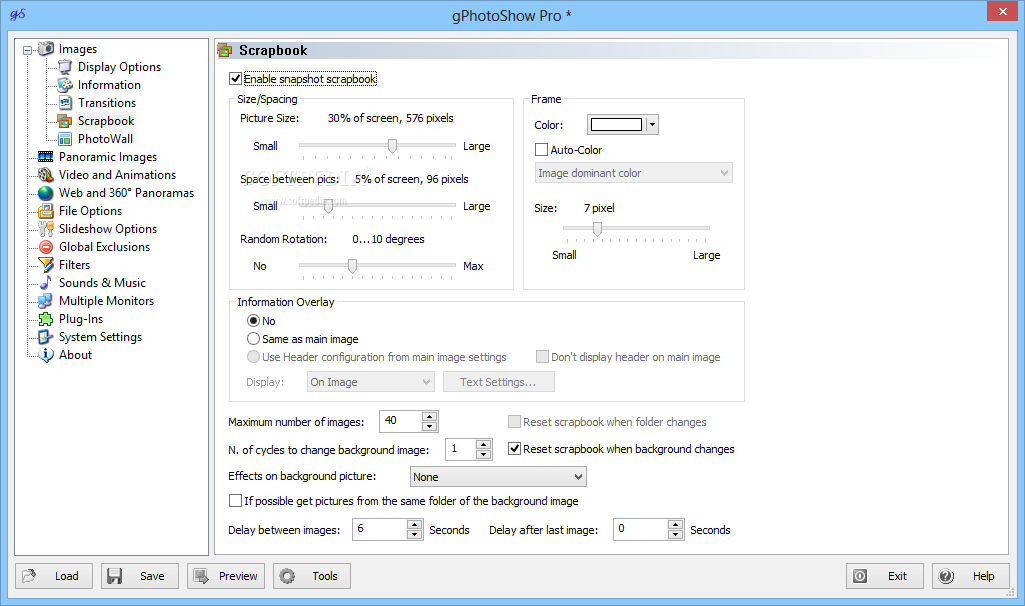Open Display Options in tree
The width and height of the screenshot is (1025, 606).
click(x=119, y=67)
